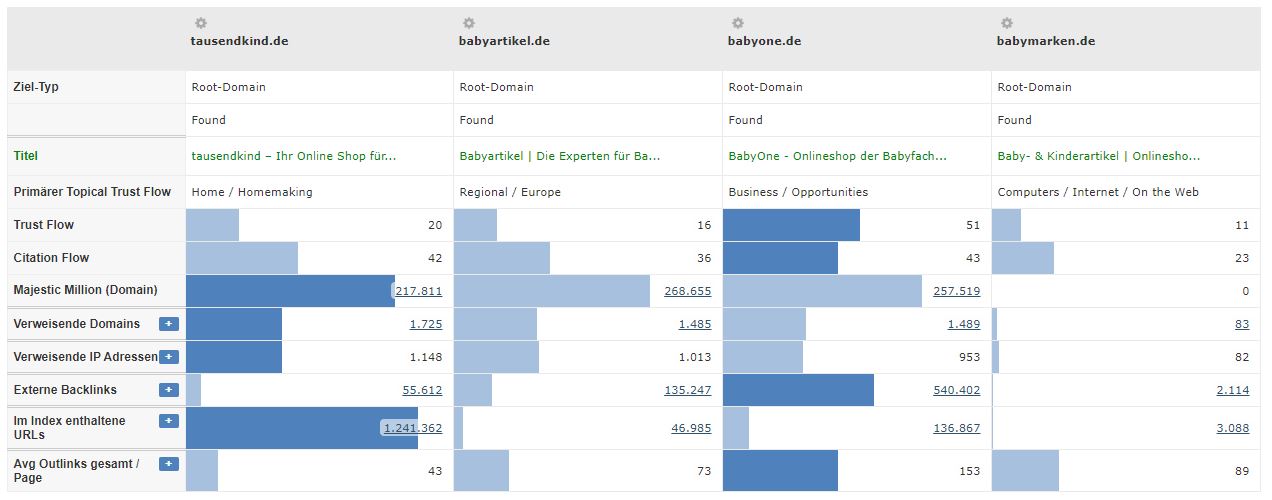The image size is (1272, 500).
Task: Open external backlinks count 540.402
Action: tap(957, 390)
